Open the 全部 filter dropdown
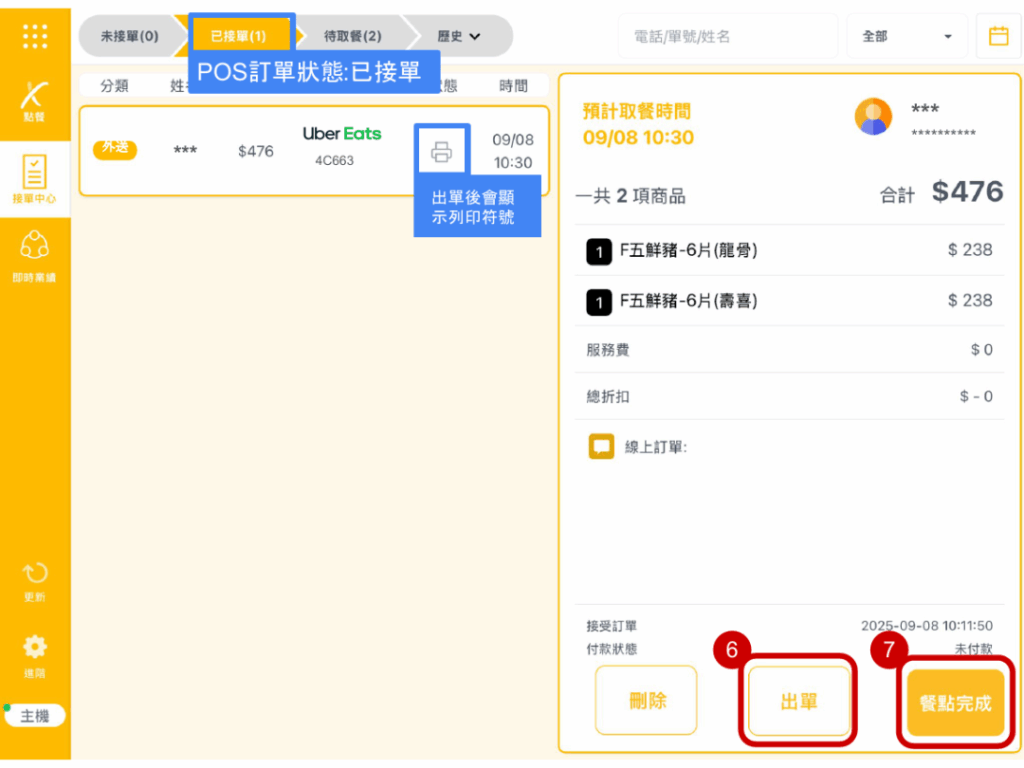This screenshot has height=768, width=1024. tap(906, 36)
